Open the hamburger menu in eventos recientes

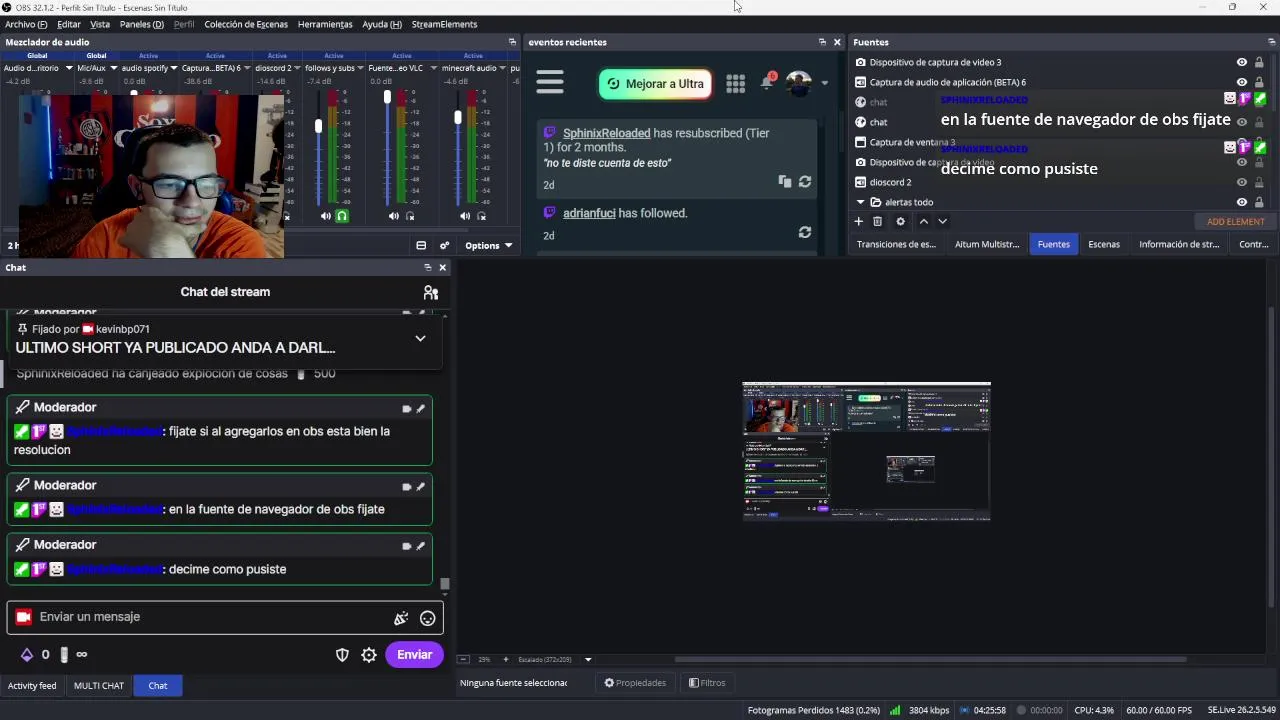[x=550, y=83]
